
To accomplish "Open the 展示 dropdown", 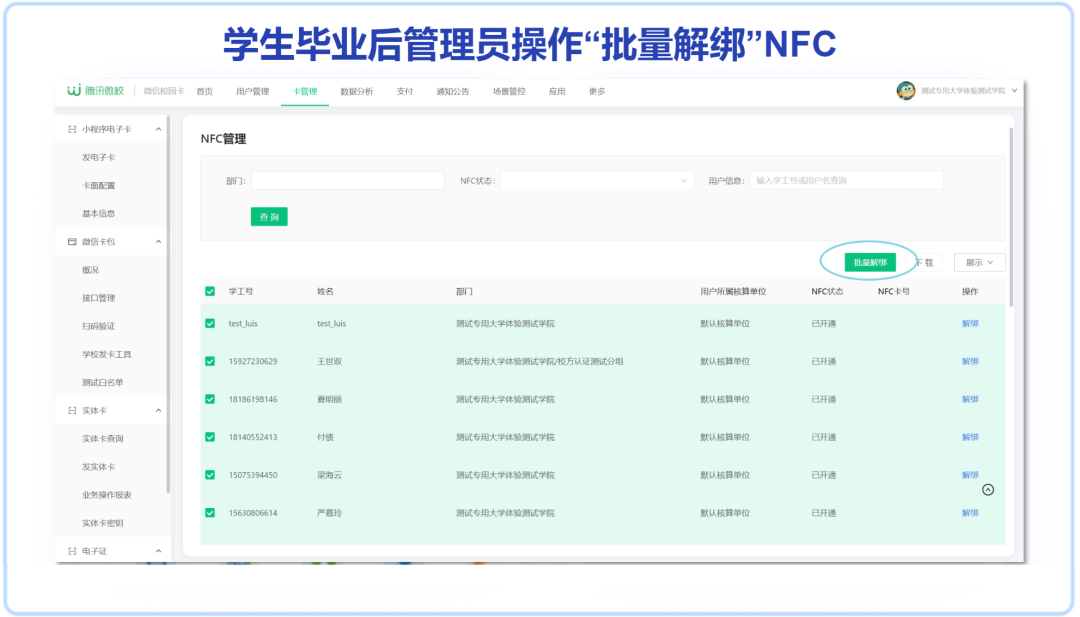I will [979, 262].
